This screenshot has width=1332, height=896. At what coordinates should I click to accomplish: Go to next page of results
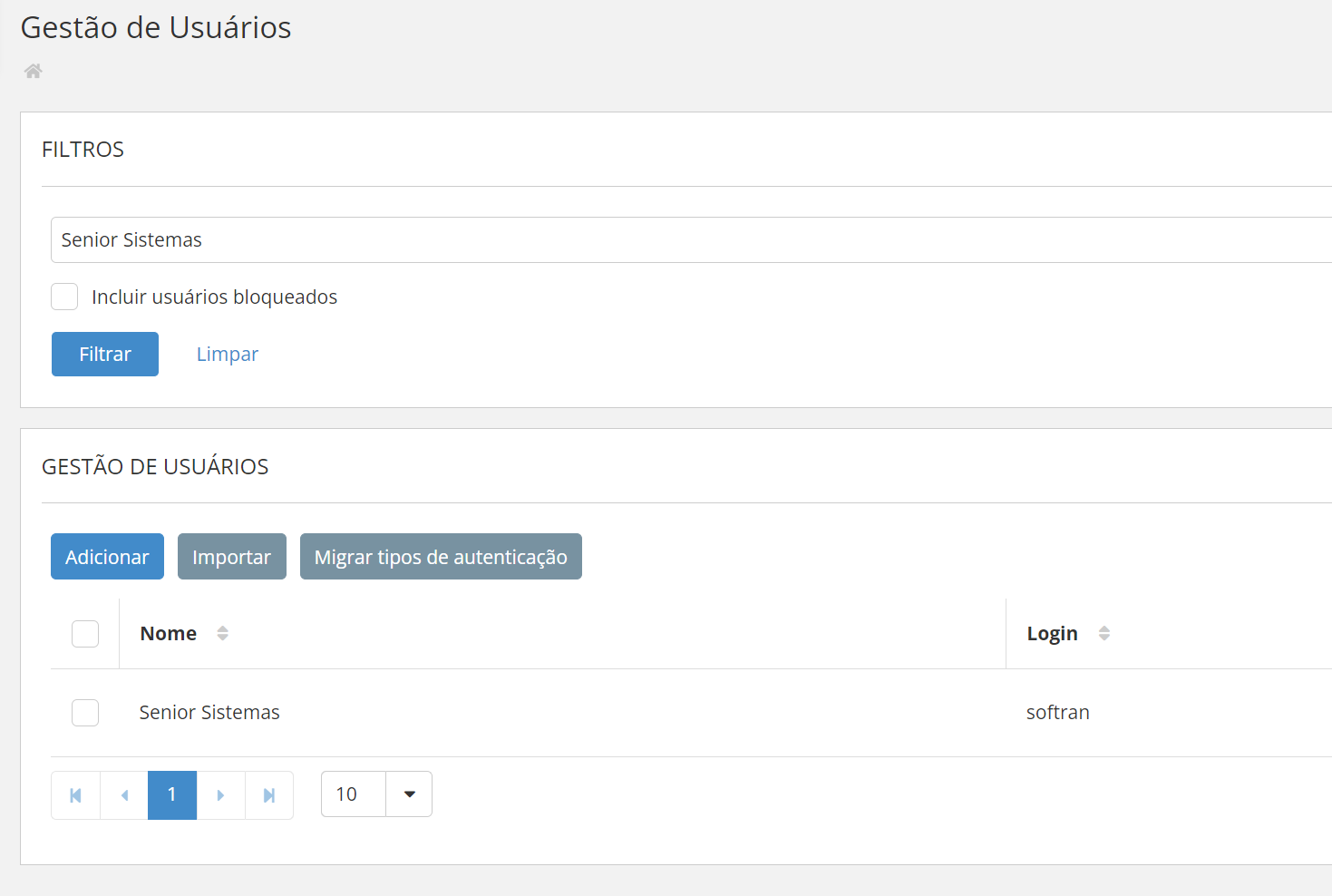click(x=220, y=795)
